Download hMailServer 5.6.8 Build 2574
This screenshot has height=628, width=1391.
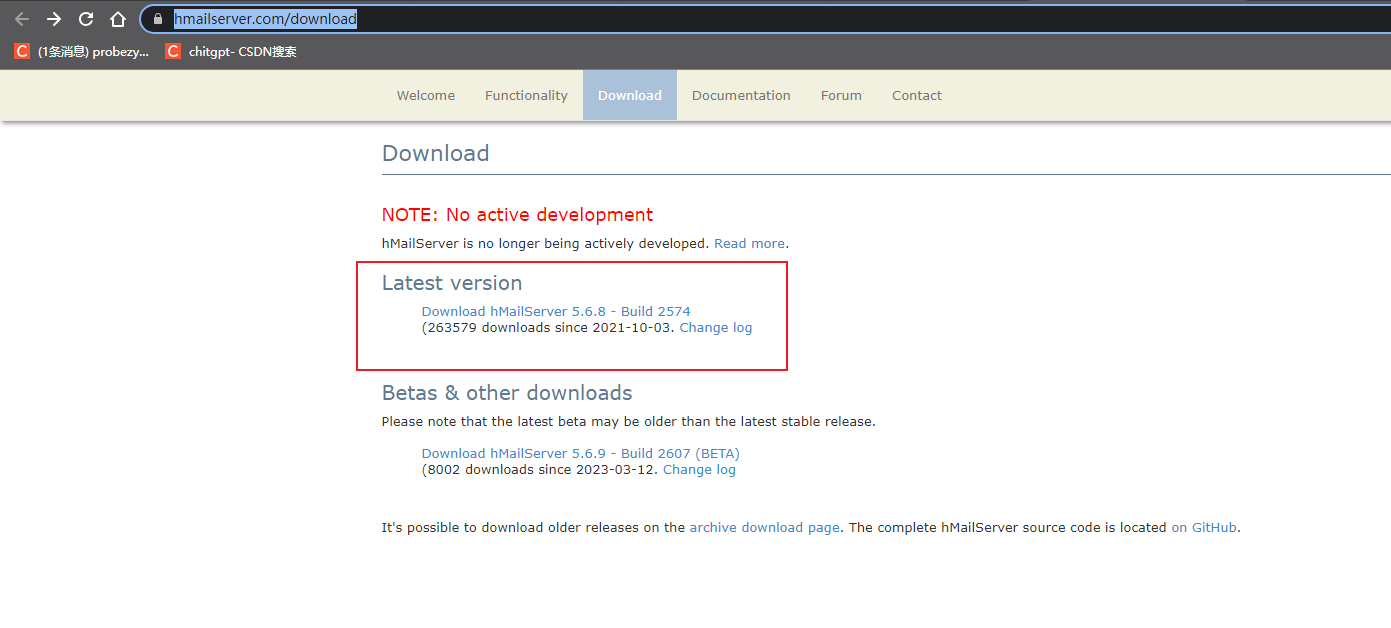click(556, 311)
